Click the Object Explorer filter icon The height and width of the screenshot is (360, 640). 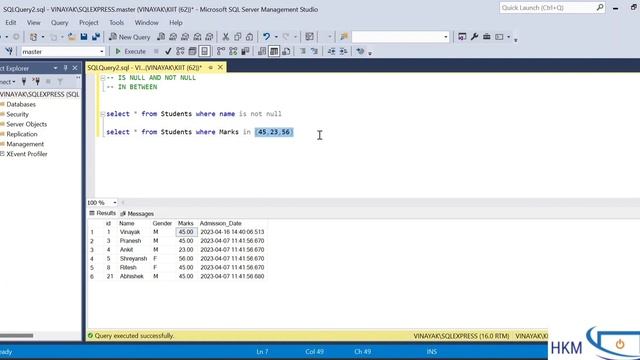60,82
